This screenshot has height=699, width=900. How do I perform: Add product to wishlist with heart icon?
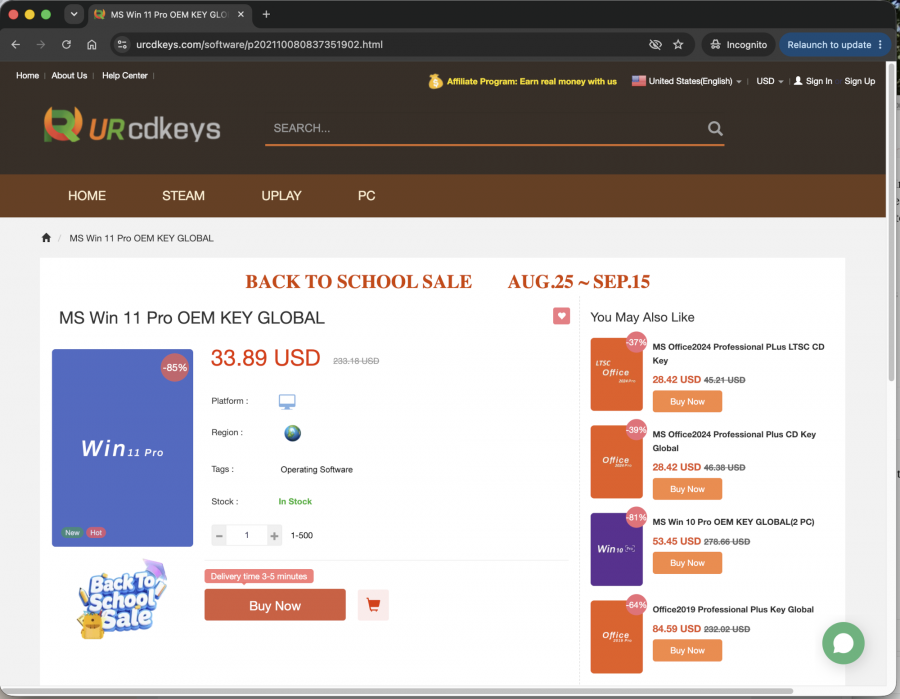(x=561, y=316)
